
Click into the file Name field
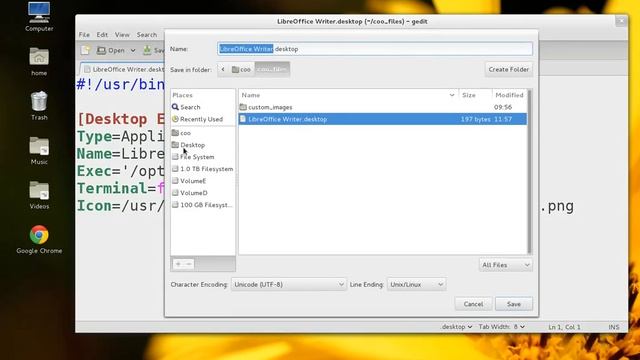375,49
